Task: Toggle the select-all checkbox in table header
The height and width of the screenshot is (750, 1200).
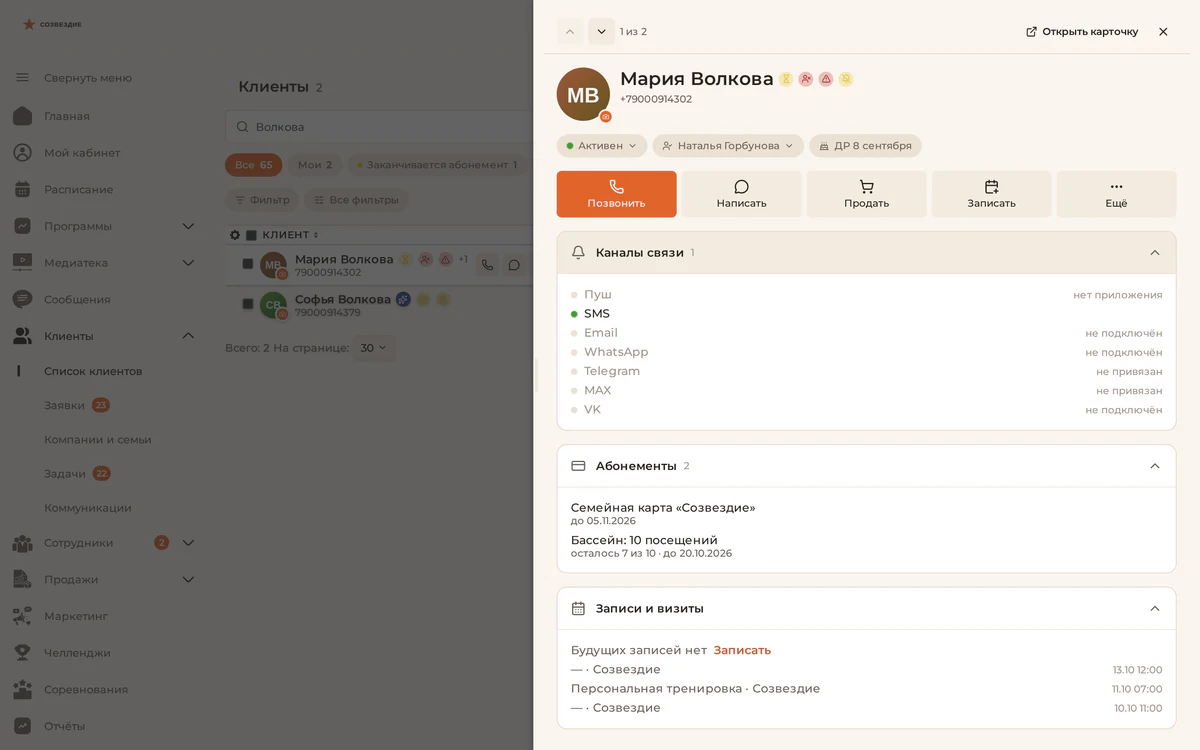Action: tap(252, 235)
